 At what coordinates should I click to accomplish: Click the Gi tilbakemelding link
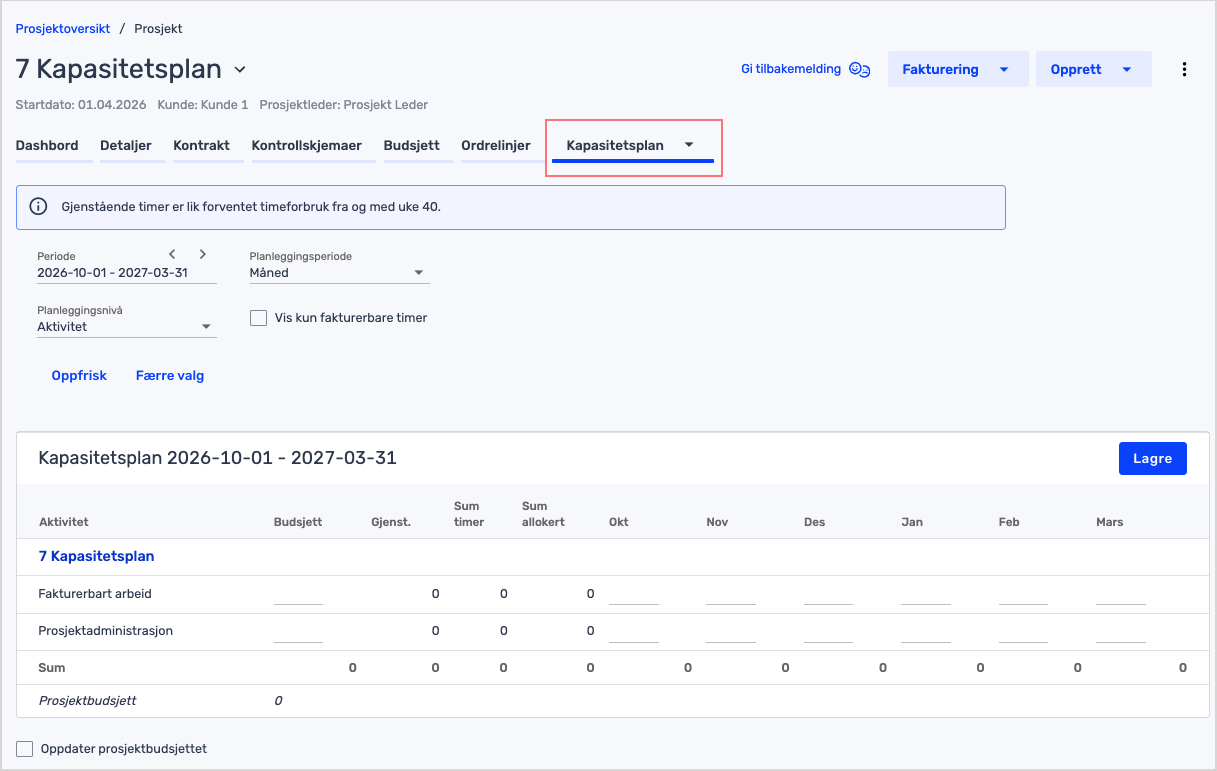coord(791,69)
